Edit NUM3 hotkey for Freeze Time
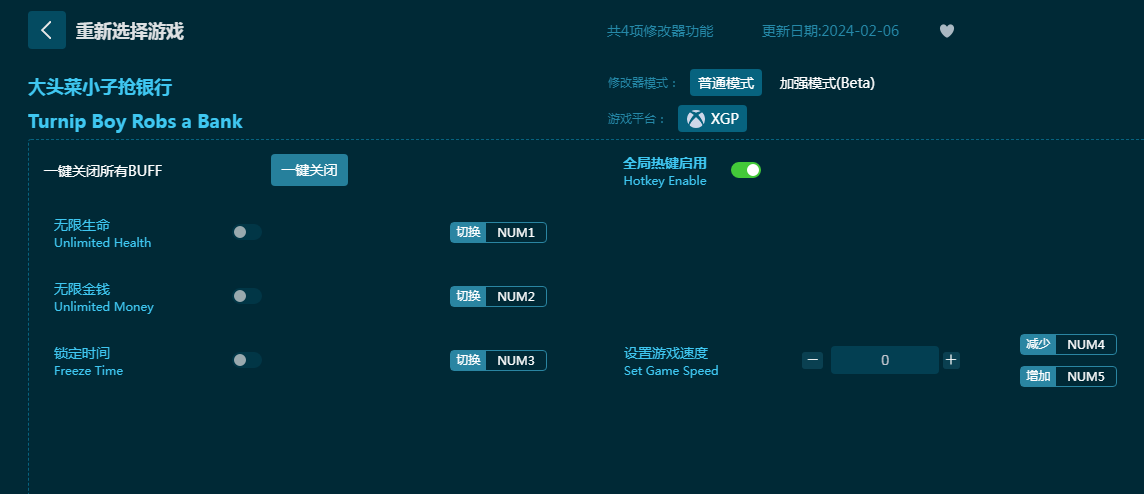Screen dimensions: 1144x494 [515, 361]
